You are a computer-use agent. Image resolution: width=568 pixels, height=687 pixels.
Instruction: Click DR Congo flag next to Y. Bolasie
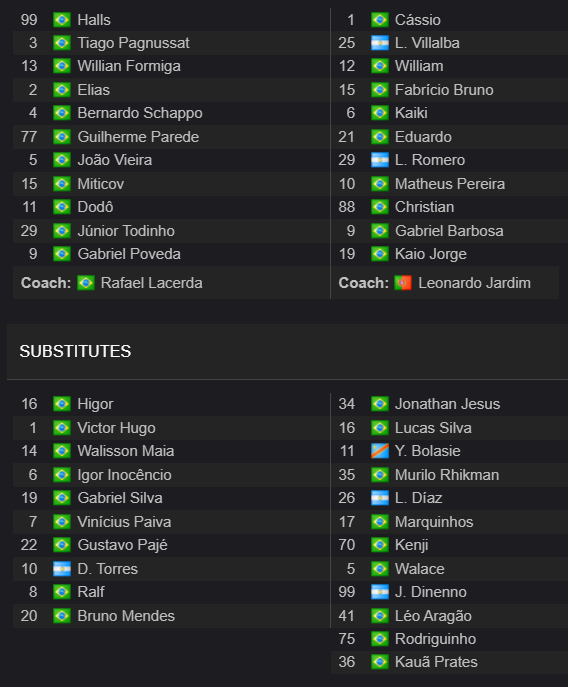pyautogui.click(x=380, y=451)
